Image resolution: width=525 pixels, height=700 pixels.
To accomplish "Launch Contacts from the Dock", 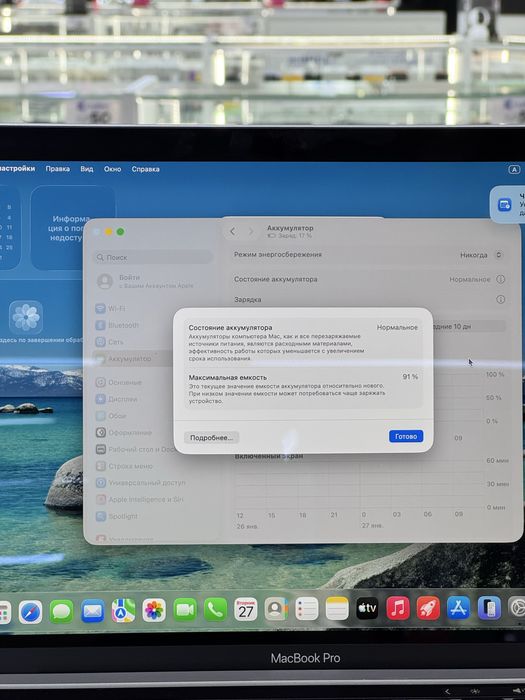I will point(276,609).
